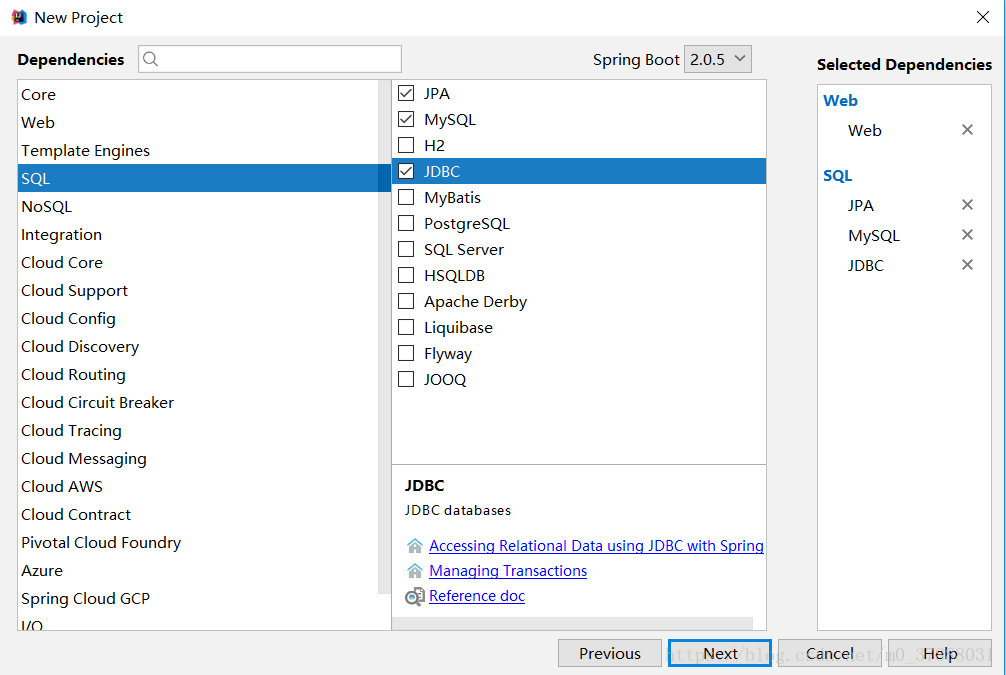1006x675 pixels.
Task: Check the SQL Server dependency
Action: 406,249
